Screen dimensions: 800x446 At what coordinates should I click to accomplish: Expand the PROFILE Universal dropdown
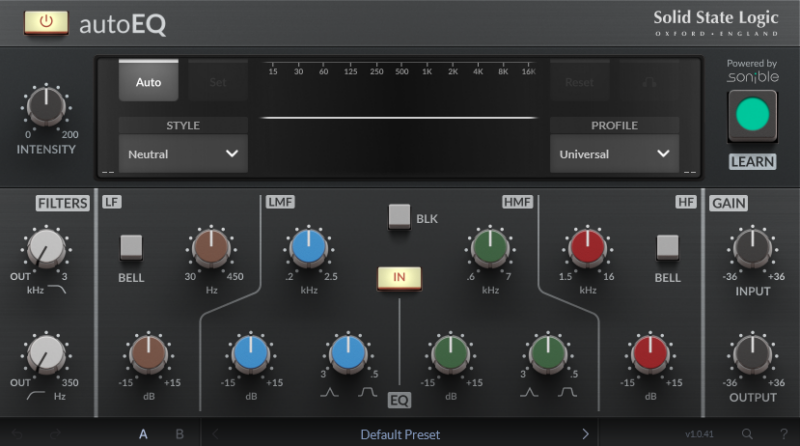click(x=614, y=154)
